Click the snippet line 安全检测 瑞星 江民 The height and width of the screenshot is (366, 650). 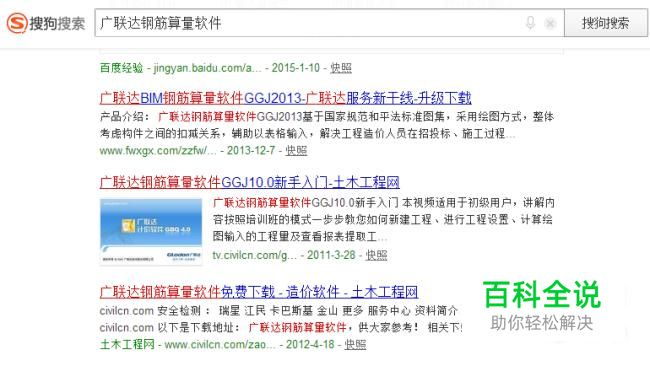click(279, 310)
